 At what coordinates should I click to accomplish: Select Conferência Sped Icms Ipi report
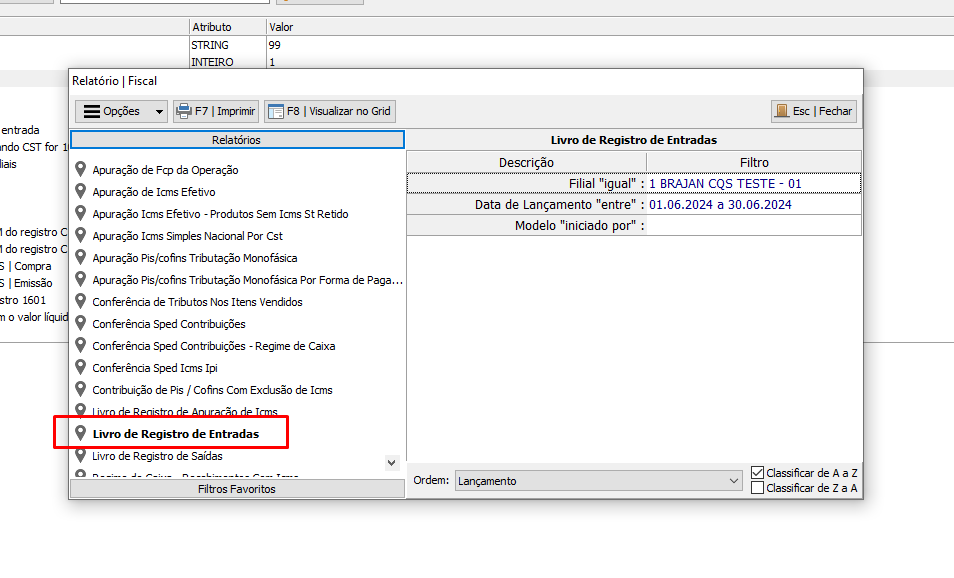(154, 368)
